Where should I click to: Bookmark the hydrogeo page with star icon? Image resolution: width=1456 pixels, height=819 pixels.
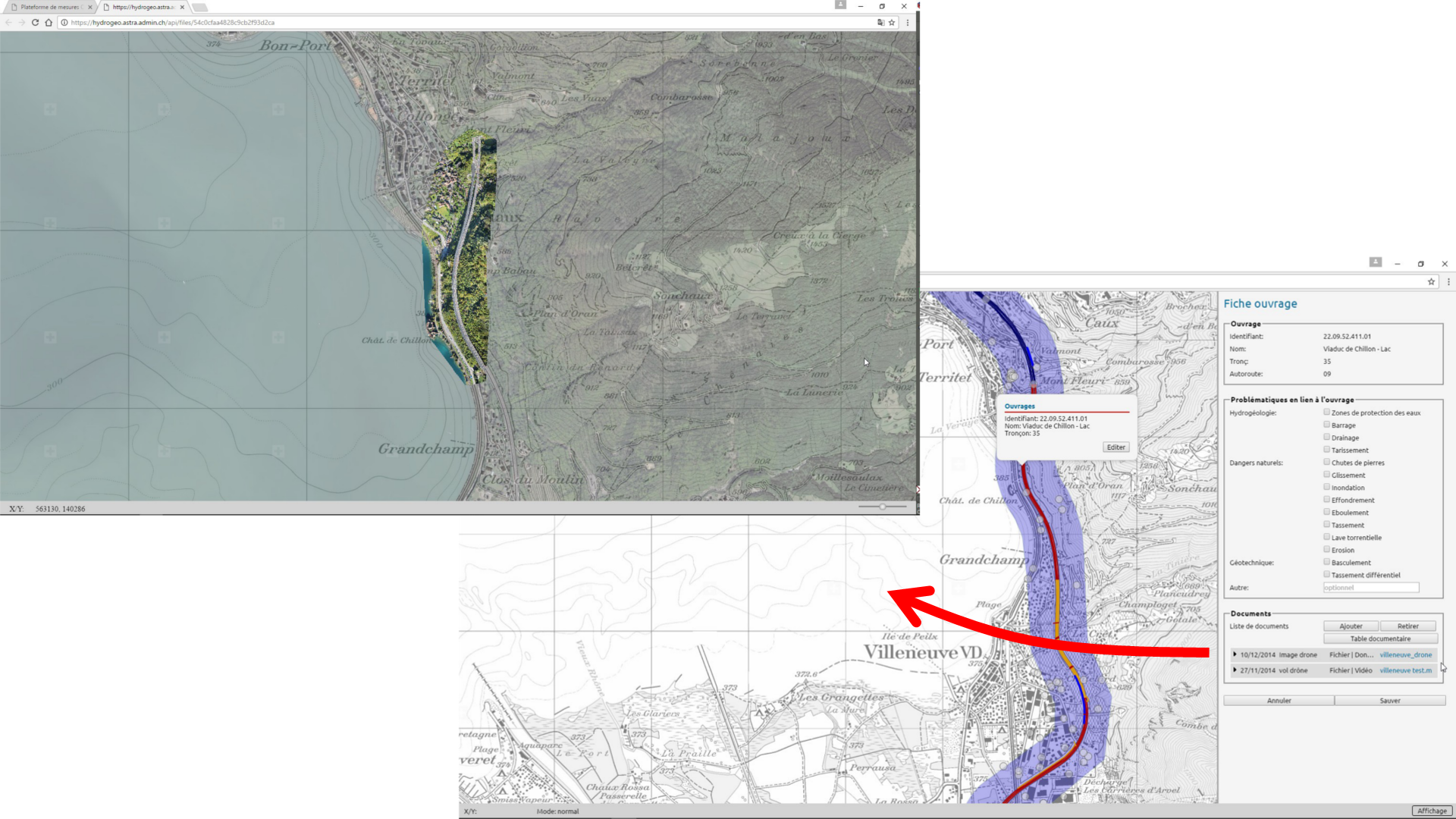tap(892, 23)
